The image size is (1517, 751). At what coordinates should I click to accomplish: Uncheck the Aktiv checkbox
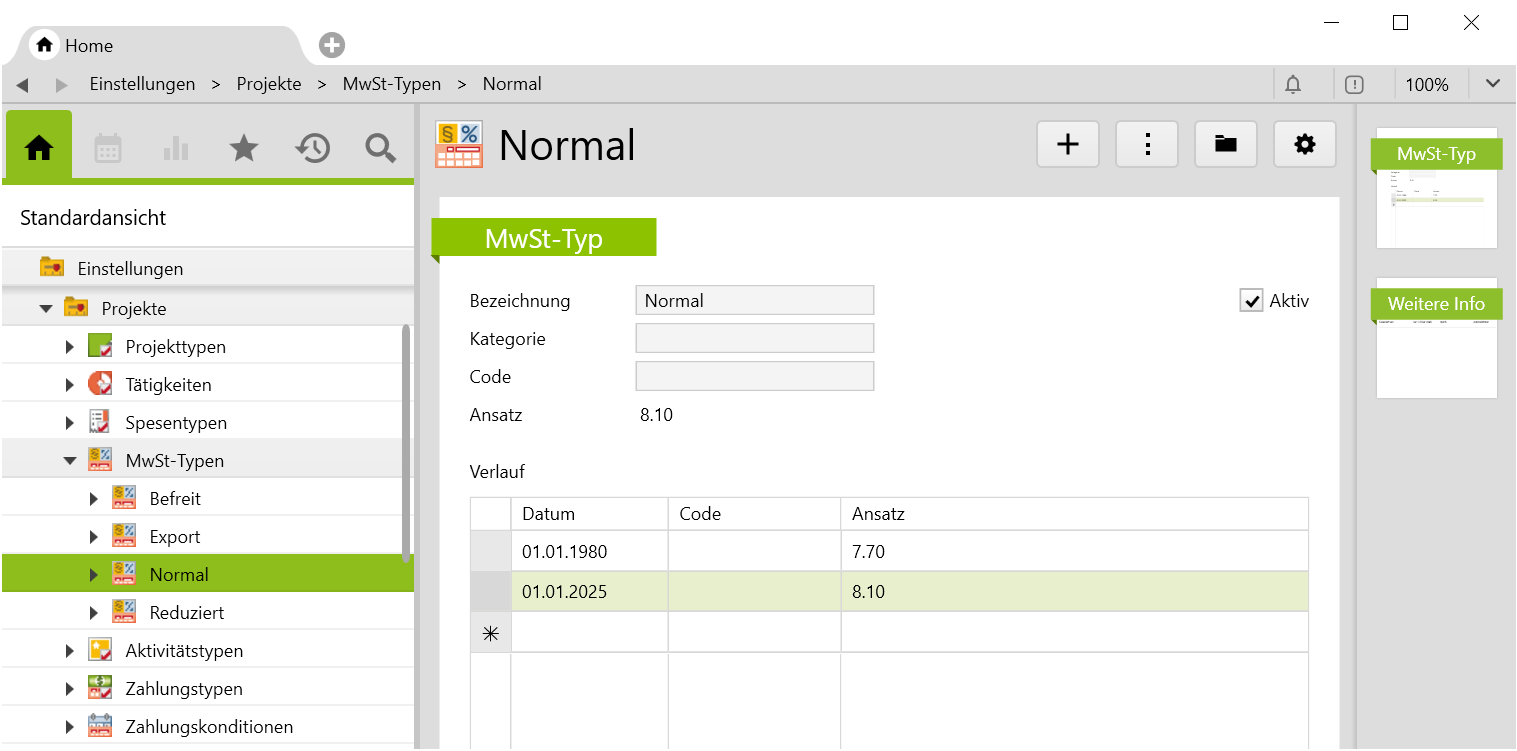click(x=1251, y=301)
